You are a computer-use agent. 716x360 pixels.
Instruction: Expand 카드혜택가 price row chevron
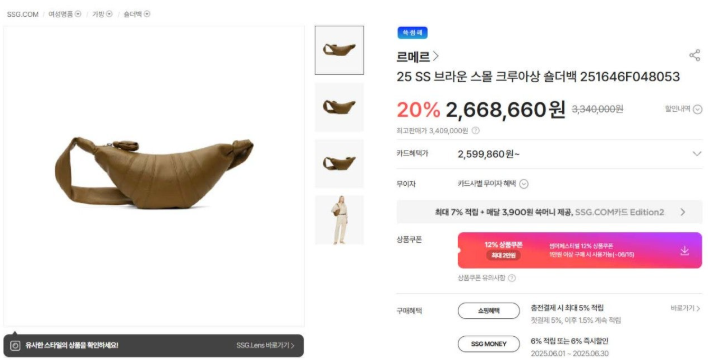coord(697,154)
